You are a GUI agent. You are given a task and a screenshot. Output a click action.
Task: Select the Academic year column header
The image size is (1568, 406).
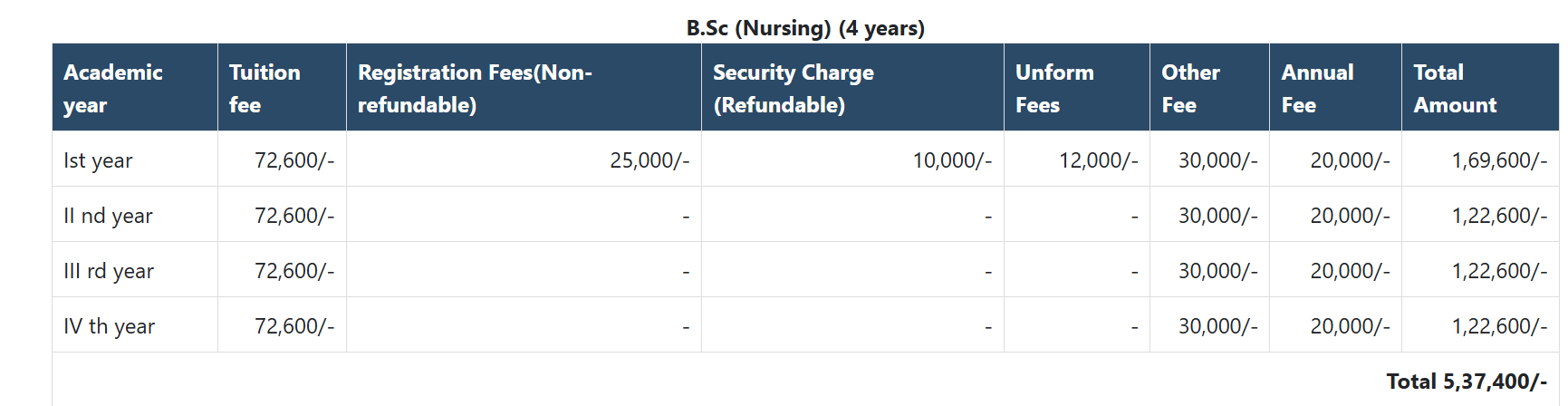tap(113, 88)
